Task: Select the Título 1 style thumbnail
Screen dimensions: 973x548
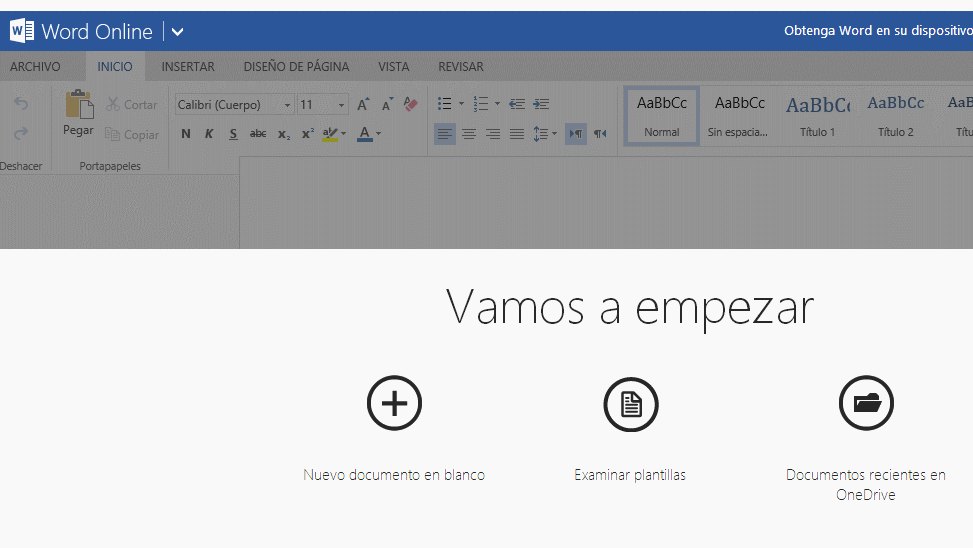Action: 817,116
